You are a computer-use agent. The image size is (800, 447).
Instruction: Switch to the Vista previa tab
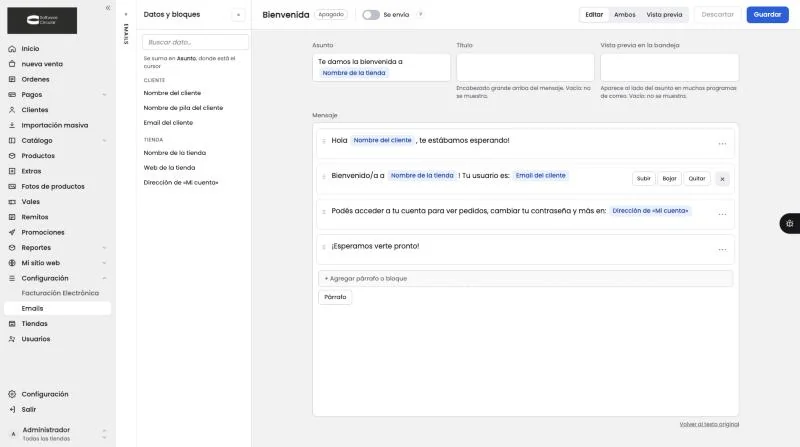[x=664, y=15]
